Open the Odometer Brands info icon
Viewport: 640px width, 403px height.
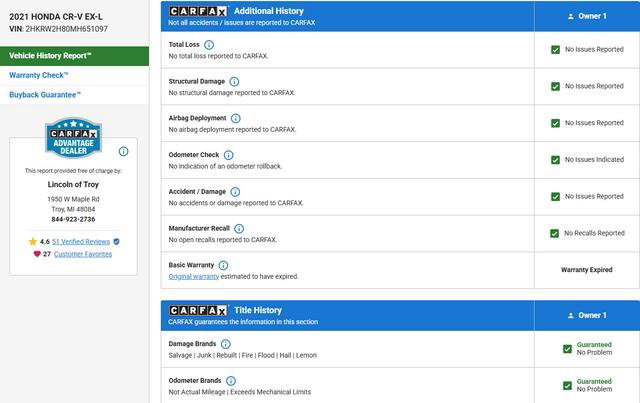pos(231,381)
